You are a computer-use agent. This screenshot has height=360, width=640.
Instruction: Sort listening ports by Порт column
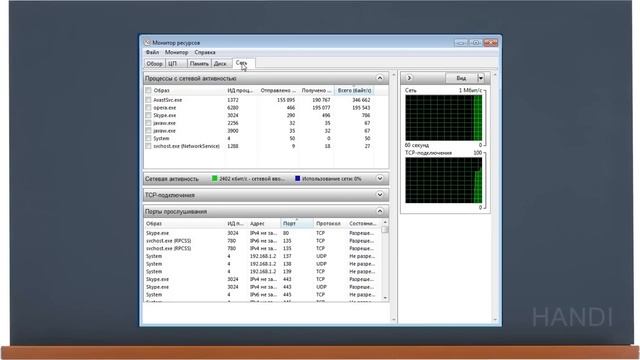point(297,224)
